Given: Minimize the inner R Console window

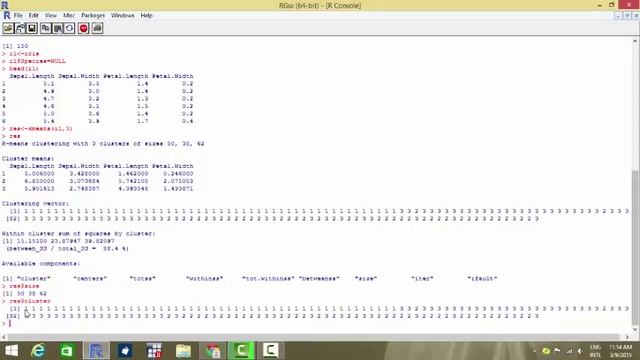Looking at the screenshot, I should [618, 16].
